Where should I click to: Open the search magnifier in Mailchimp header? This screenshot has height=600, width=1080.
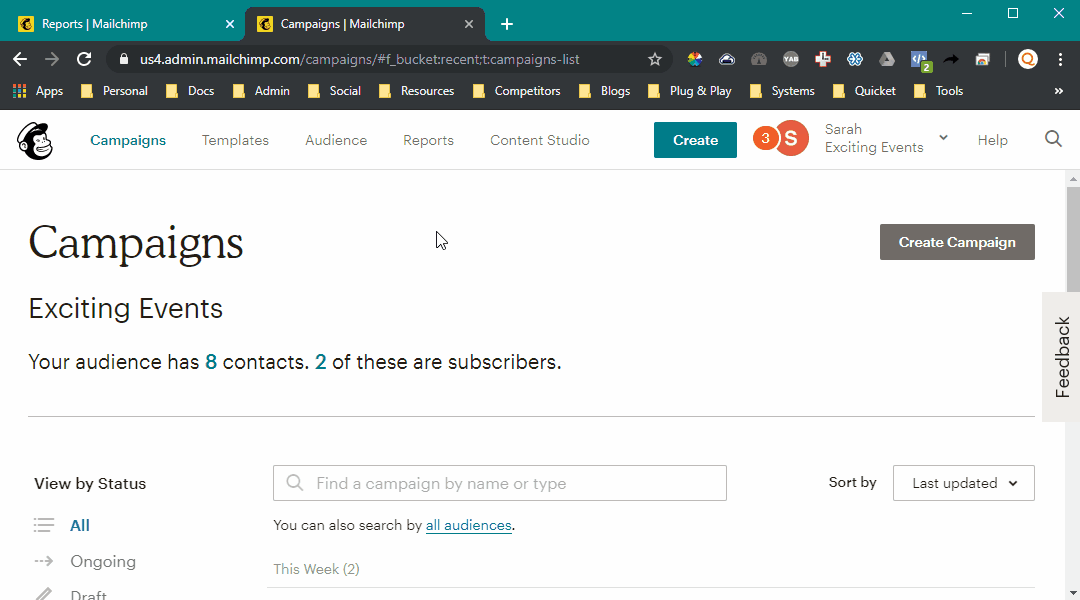point(1053,139)
